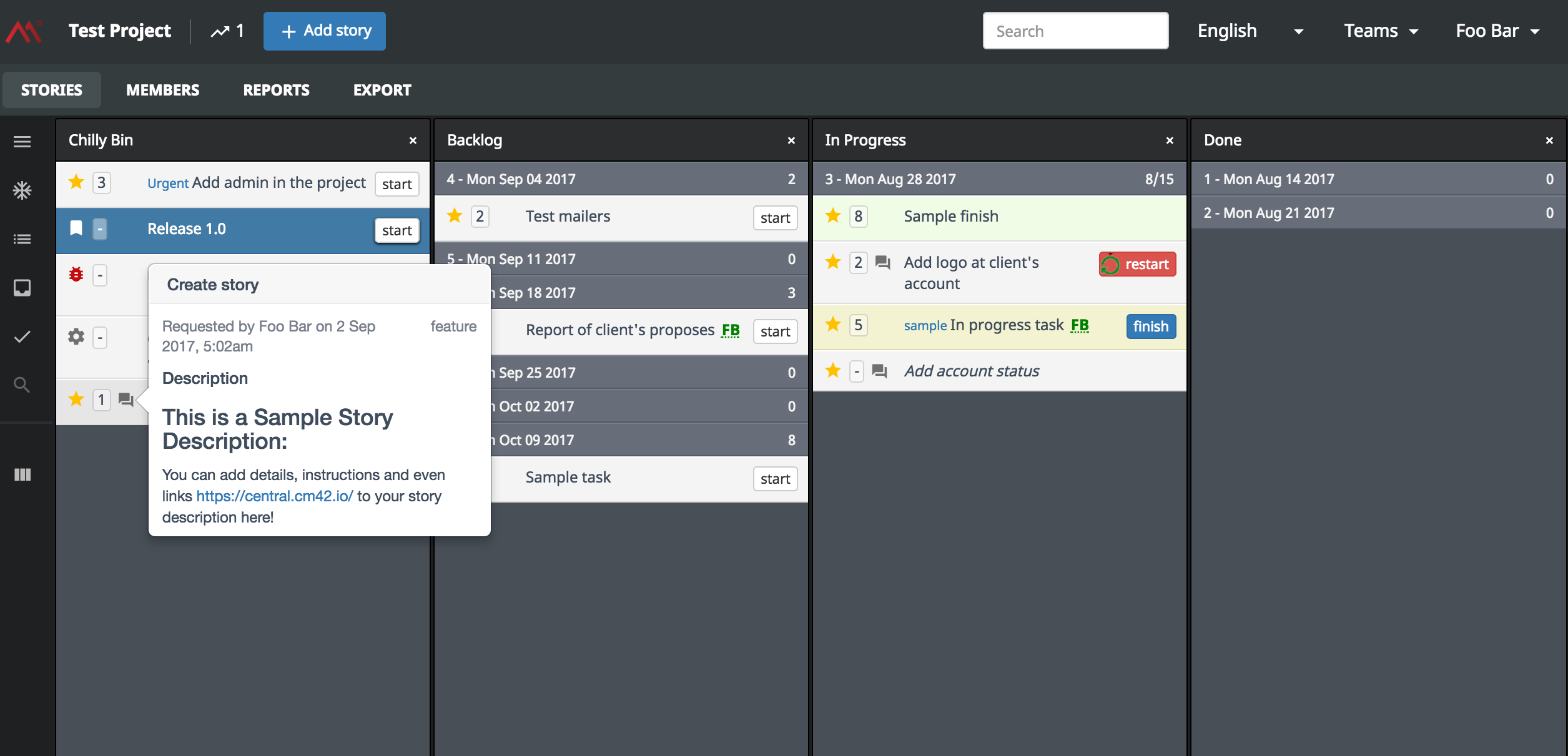Screen dimensions: 1568x756
Task: Click the snowflake/freeze icon in sidebar
Action: pos(23,190)
